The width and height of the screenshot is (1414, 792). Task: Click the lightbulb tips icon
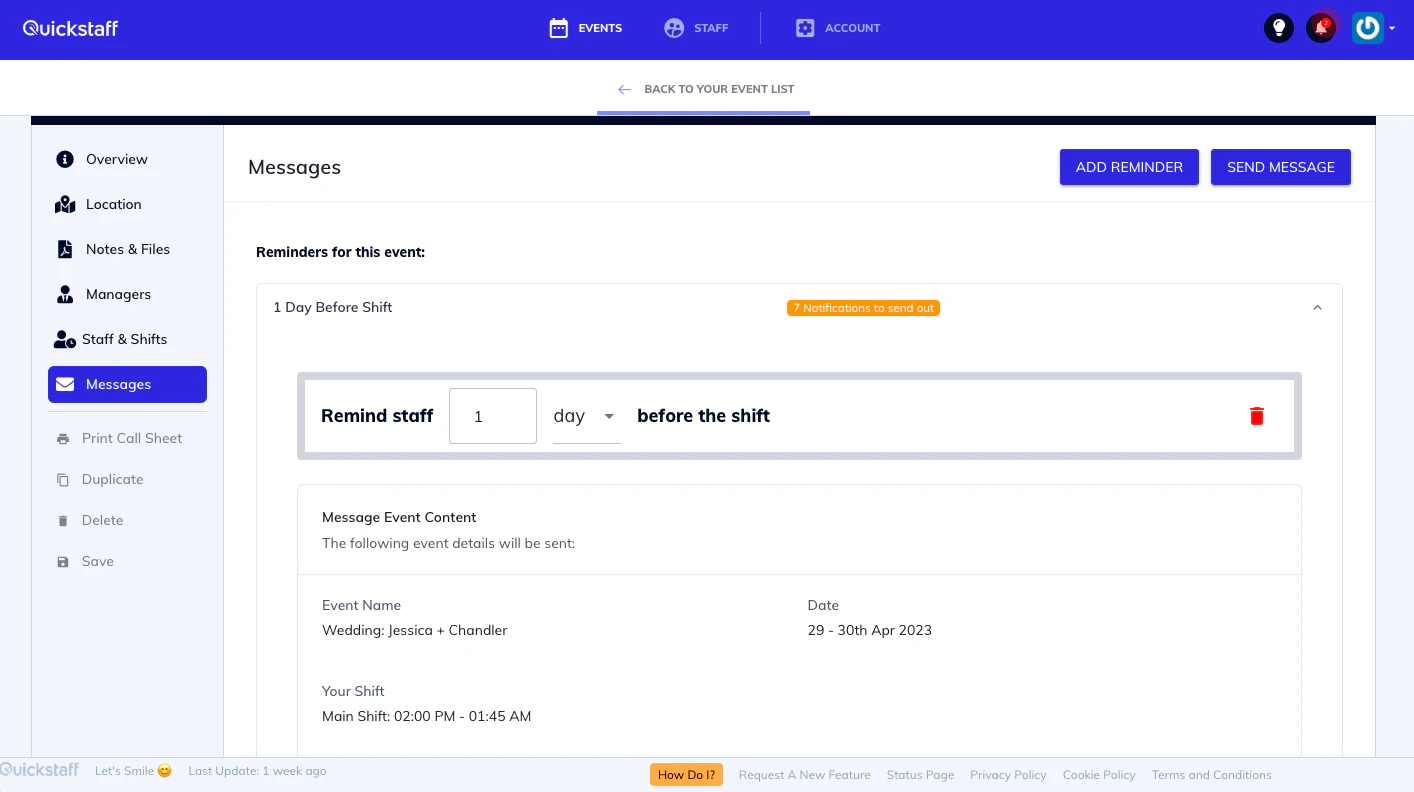[1278, 28]
